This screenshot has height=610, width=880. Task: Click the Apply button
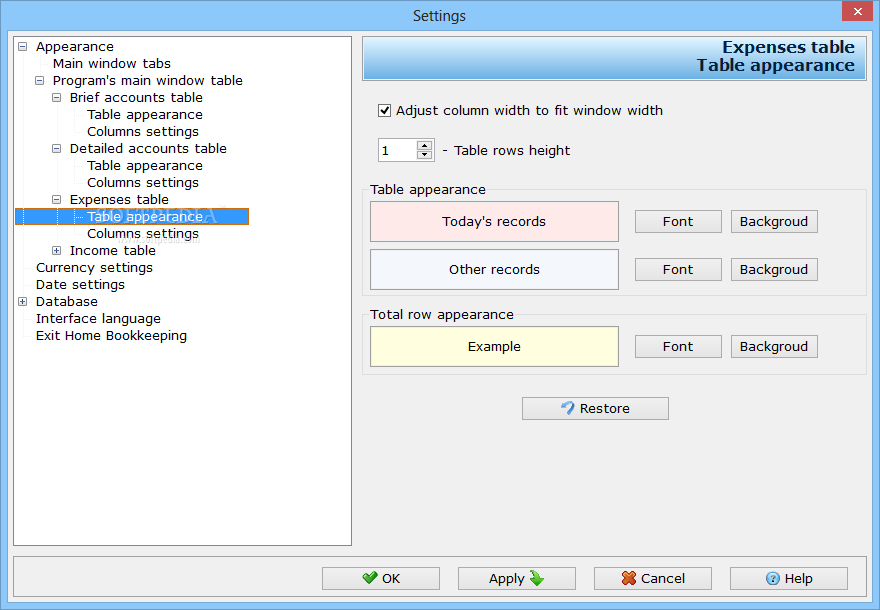point(516,578)
